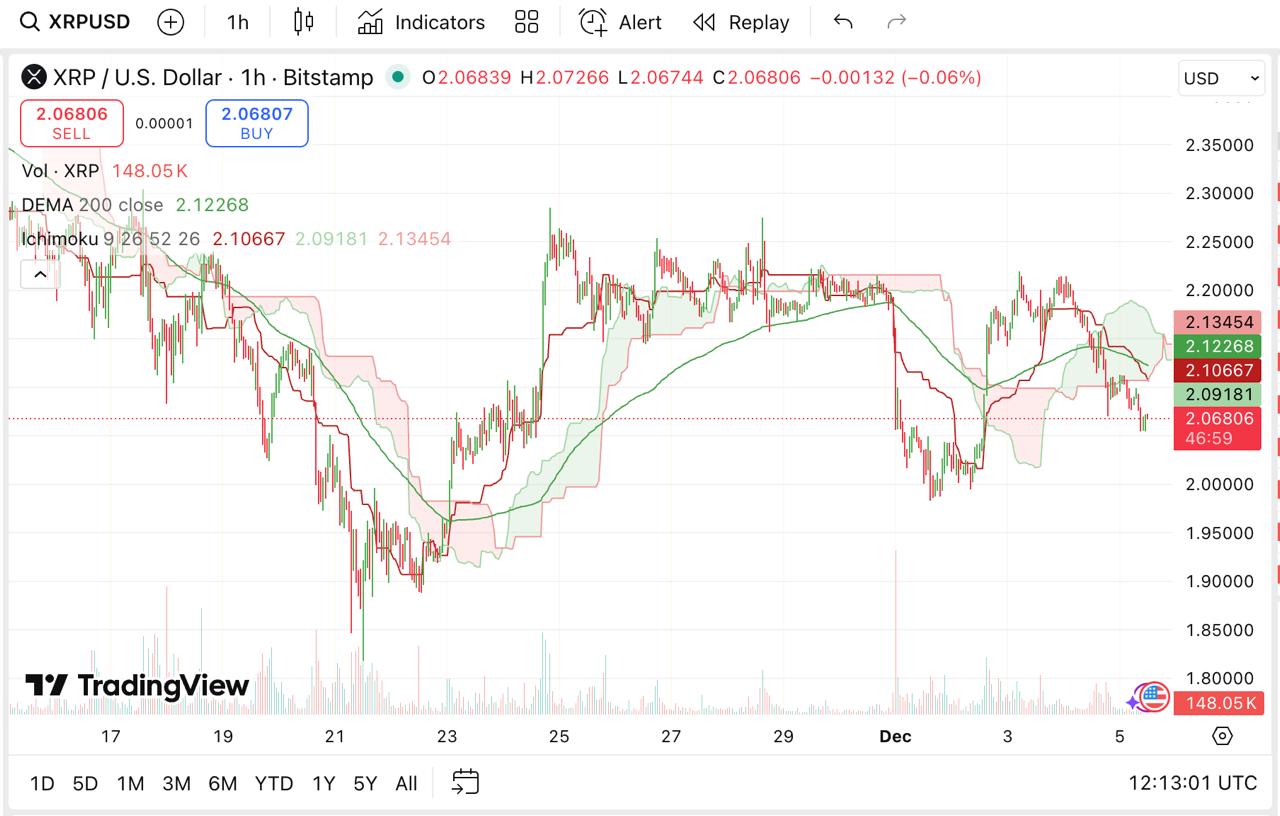Open the USD currency dropdown
Screen dimensions: 1280x816
pos(1220,78)
